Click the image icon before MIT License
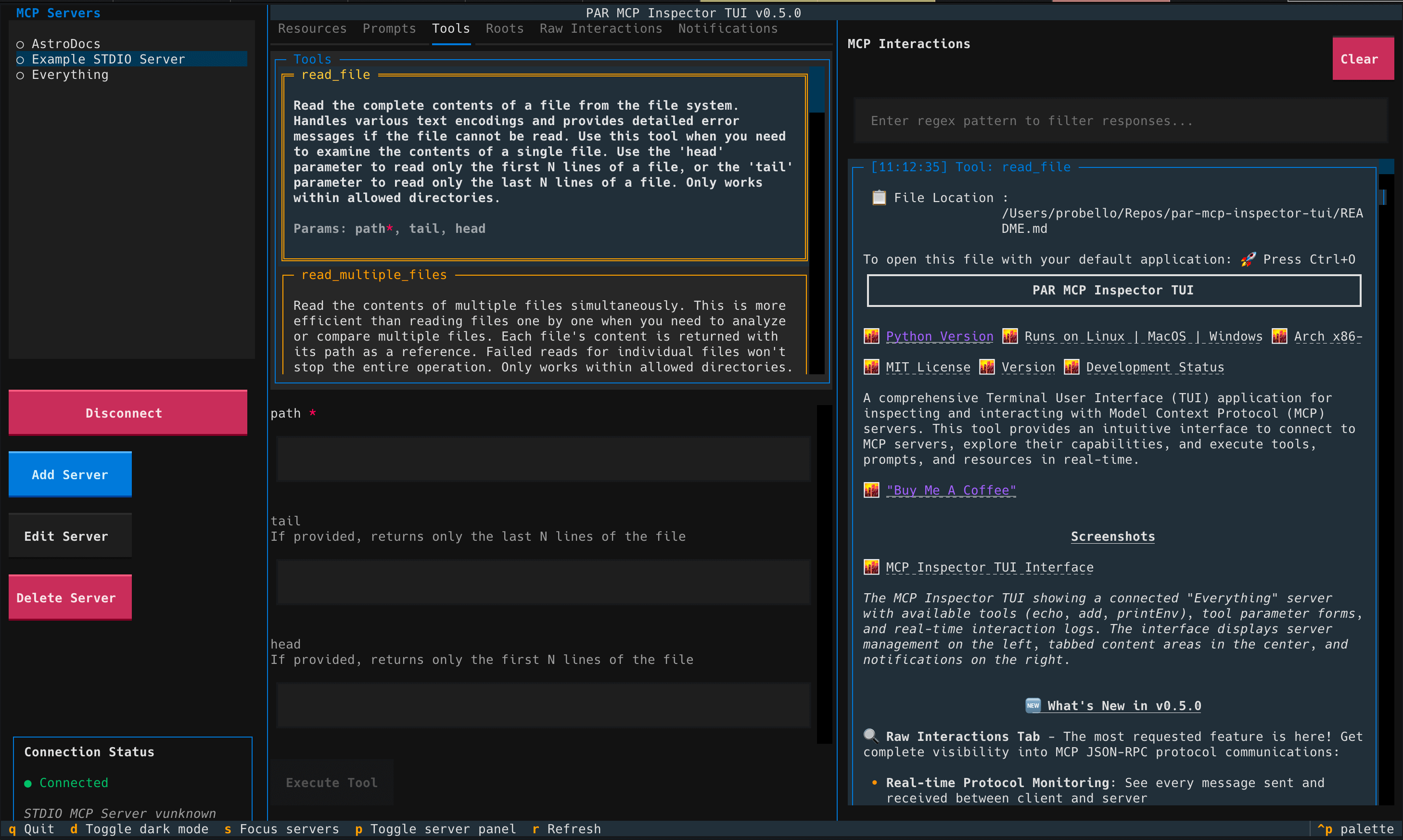Image resolution: width=1403 pixels, height=840 pixels. (871, 367)
